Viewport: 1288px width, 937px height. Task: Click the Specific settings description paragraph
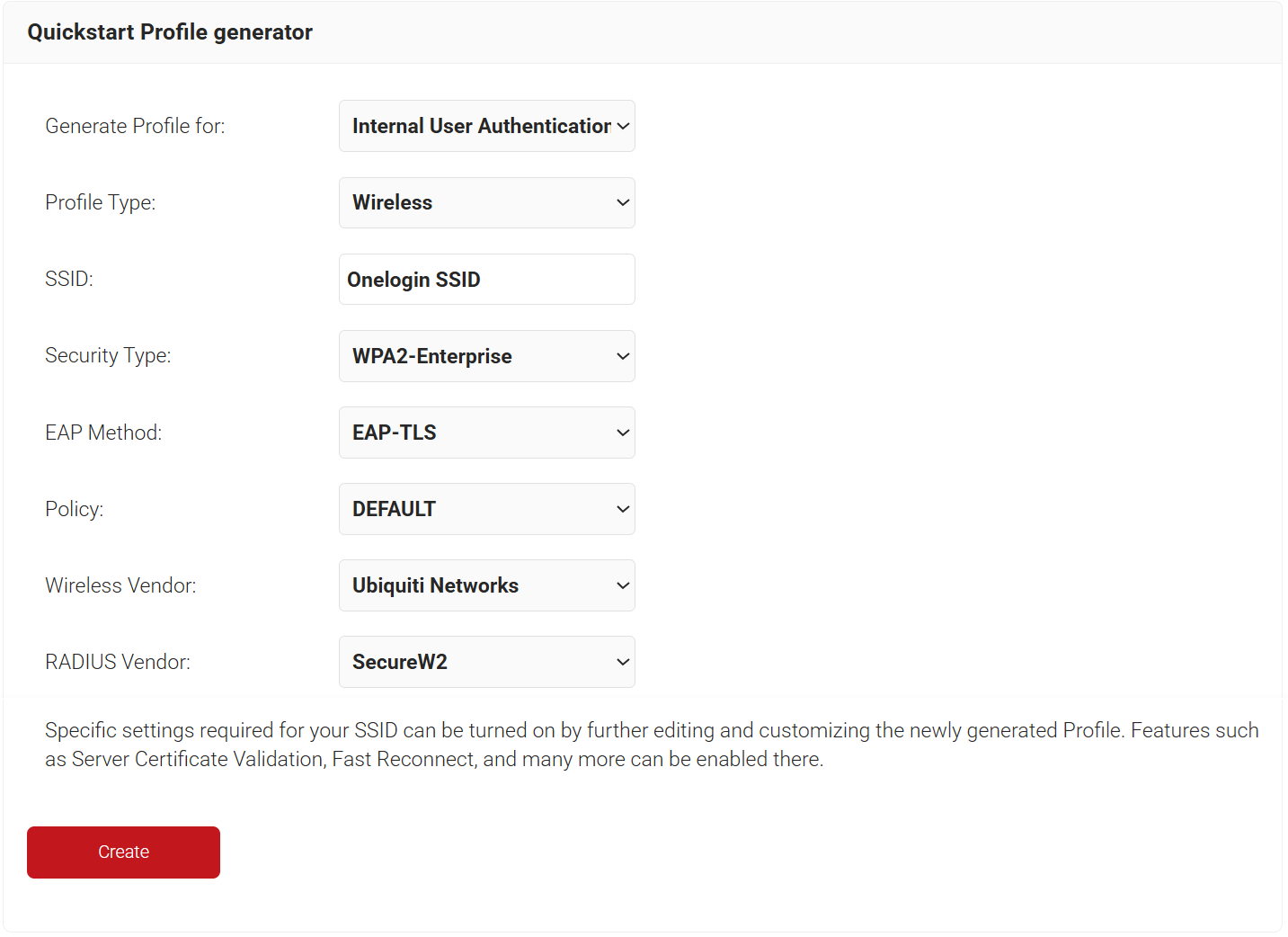(651, 745)
